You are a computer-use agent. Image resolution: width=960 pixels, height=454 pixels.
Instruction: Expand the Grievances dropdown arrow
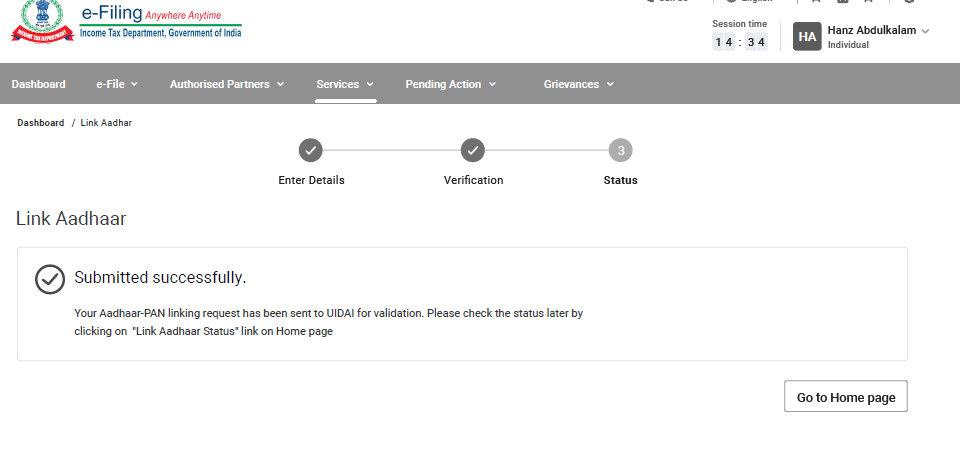click(609, 85)
